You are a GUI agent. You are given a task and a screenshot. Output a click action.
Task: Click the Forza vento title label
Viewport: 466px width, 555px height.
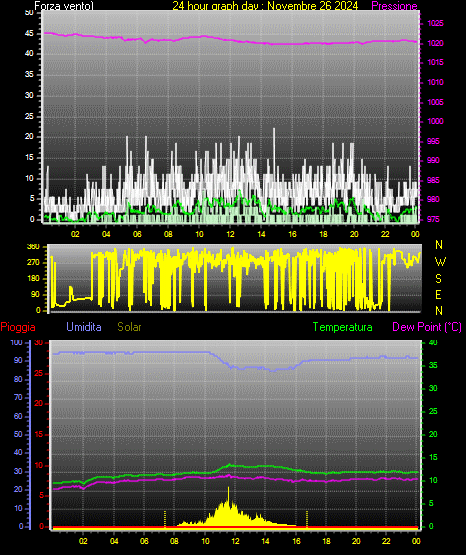(64, 6)
